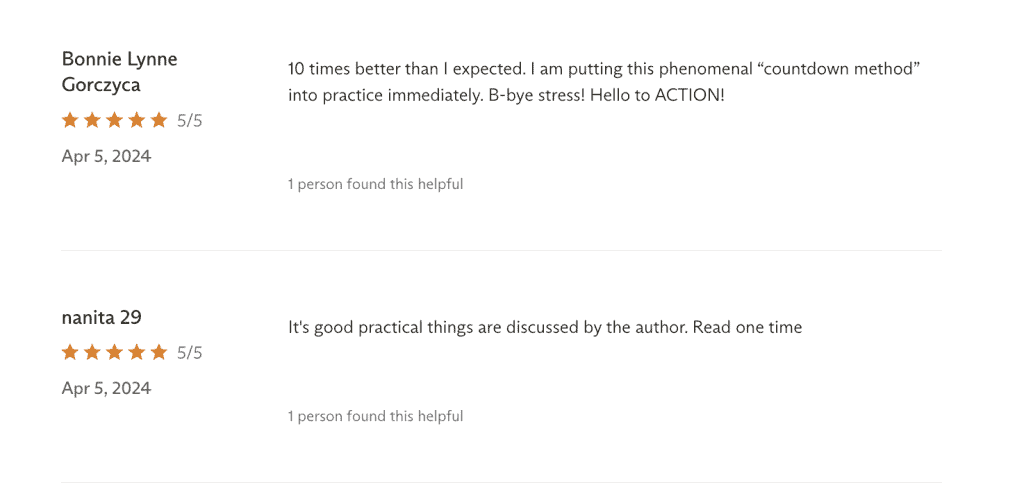1024x492 pixels.
Task: Click first star in nanita 29's rating
Action: tap(70, 353)
